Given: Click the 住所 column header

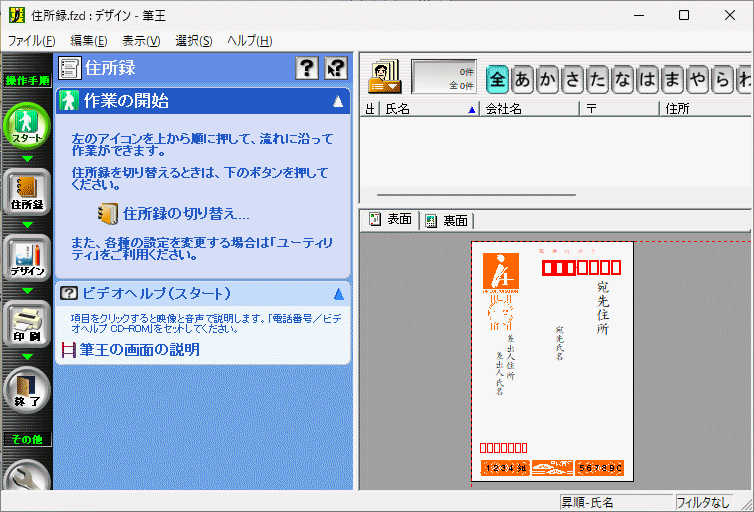Looking at the screenshot, I should tap(706, 109).
